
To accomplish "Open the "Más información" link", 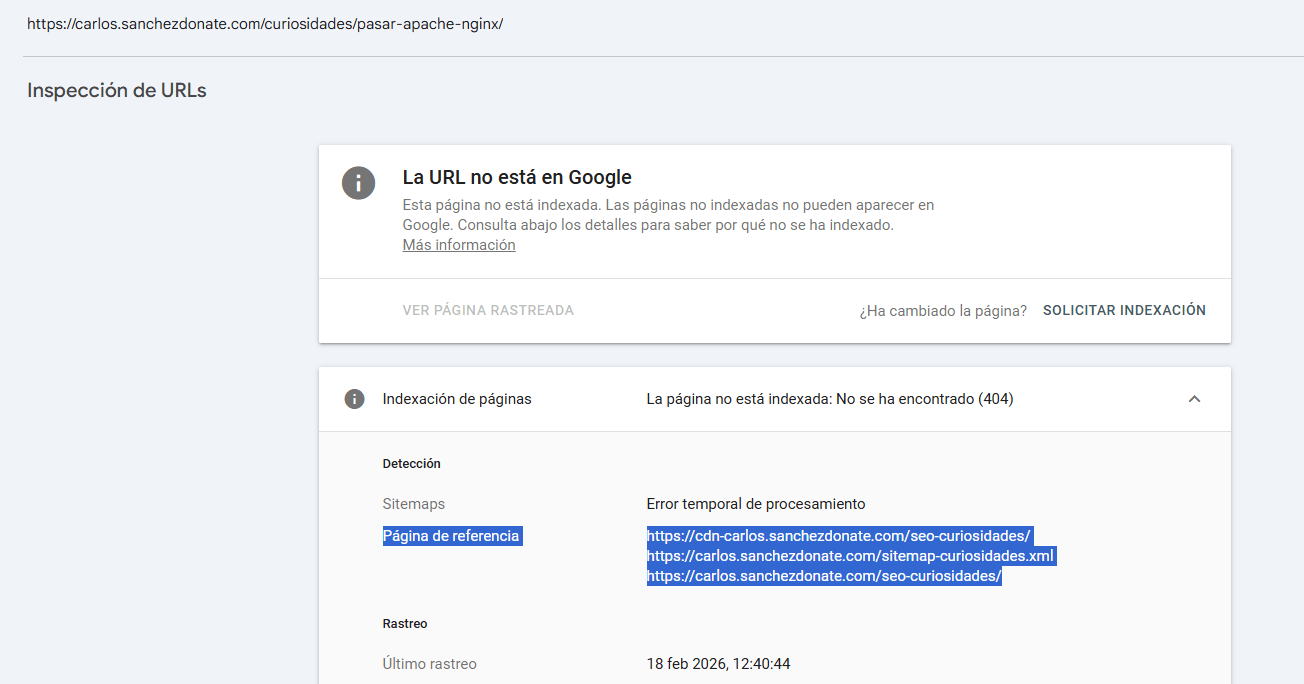I will [x=458, y=244].
